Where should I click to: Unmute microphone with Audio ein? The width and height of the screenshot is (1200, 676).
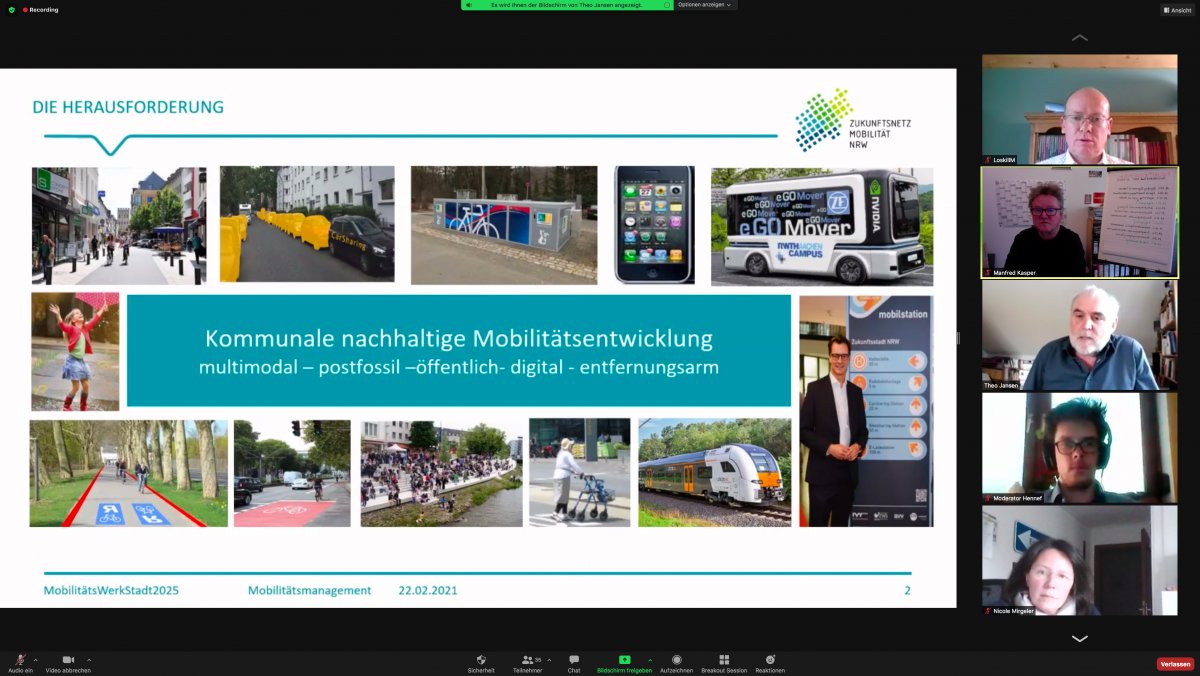19,661
